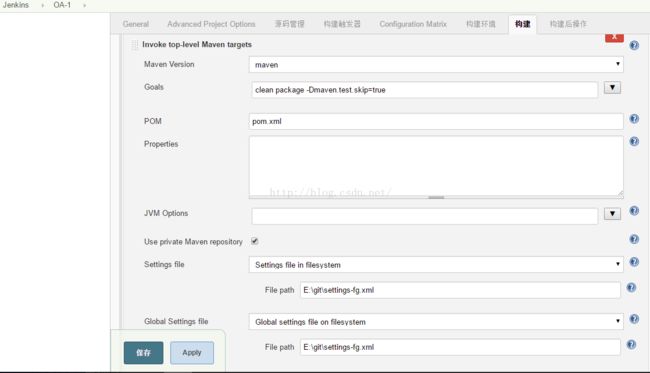650x373 pixels.
Task: Delete the Maven build step with red X
Action: (614, 37)
